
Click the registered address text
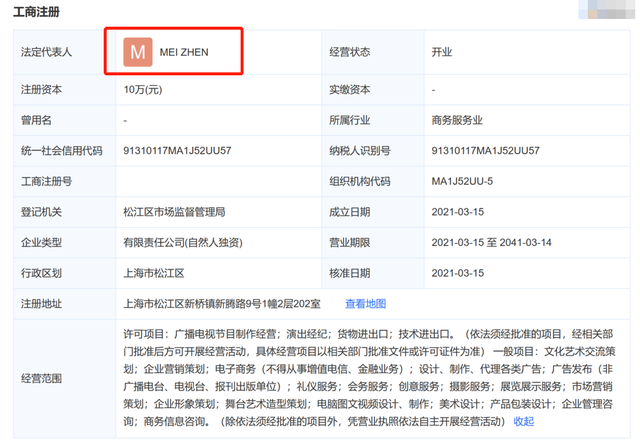(x=222, y=304)
